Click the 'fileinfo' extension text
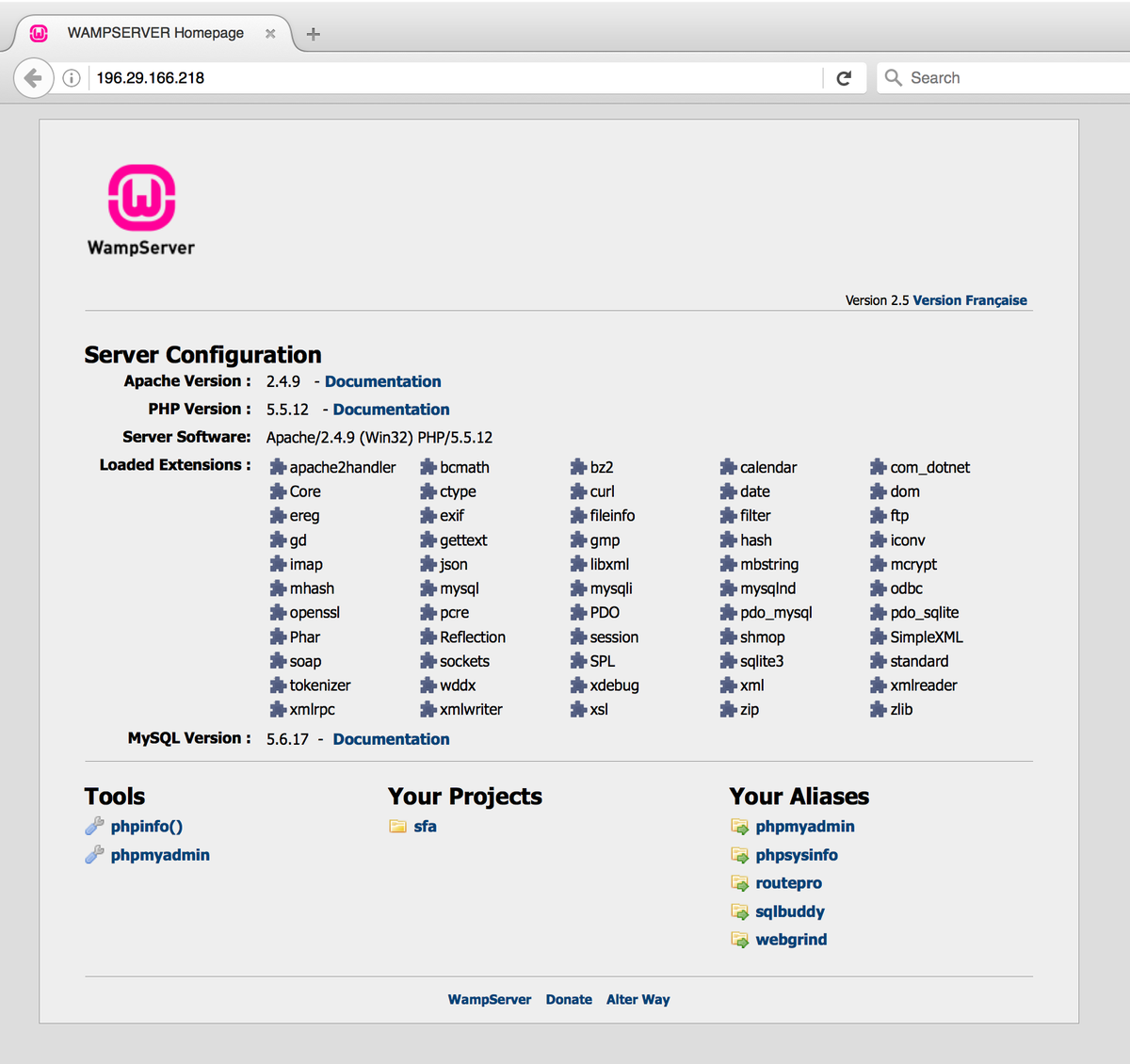 (612, 515)
